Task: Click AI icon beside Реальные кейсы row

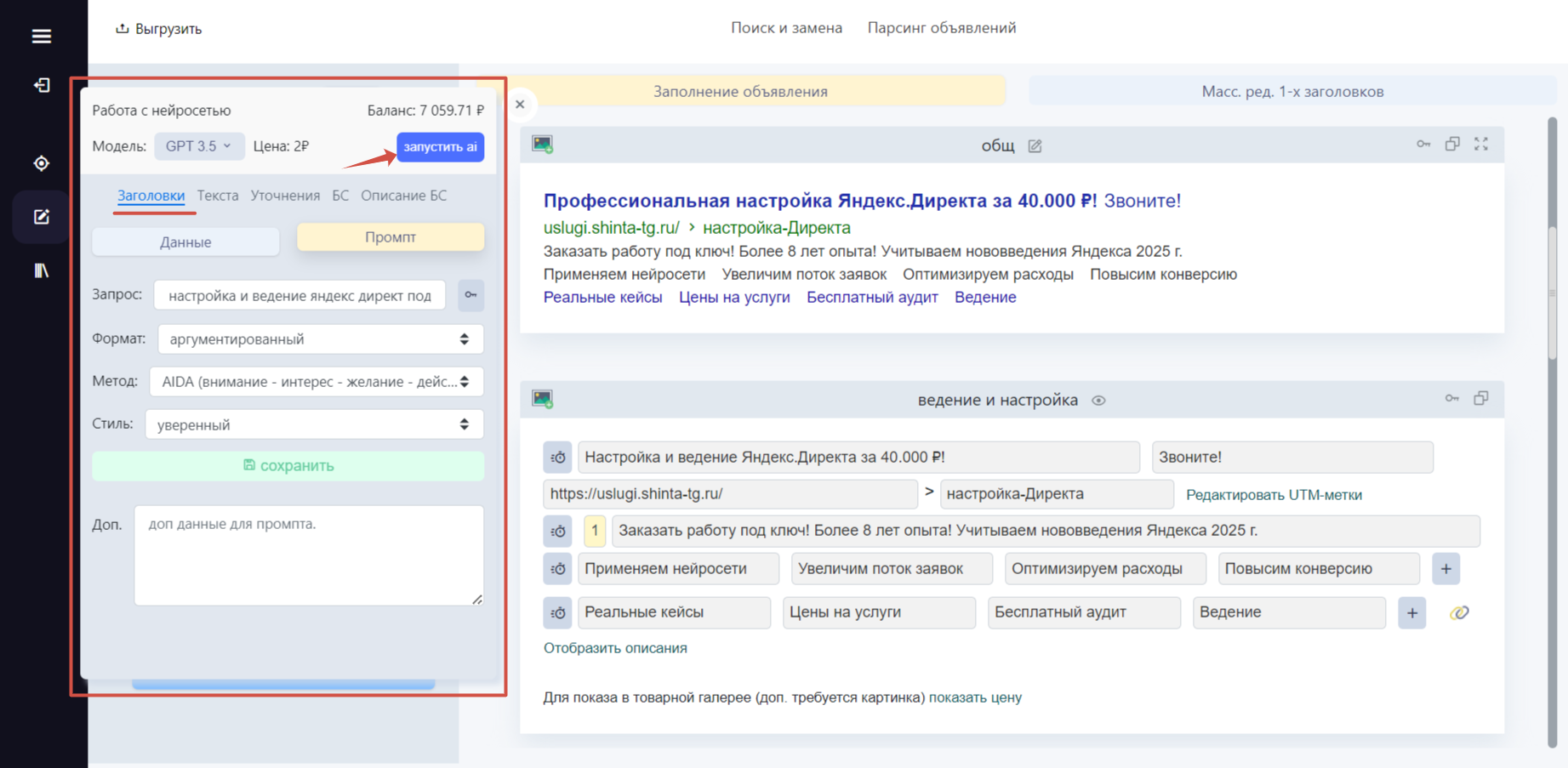Action: coord(558,612)
